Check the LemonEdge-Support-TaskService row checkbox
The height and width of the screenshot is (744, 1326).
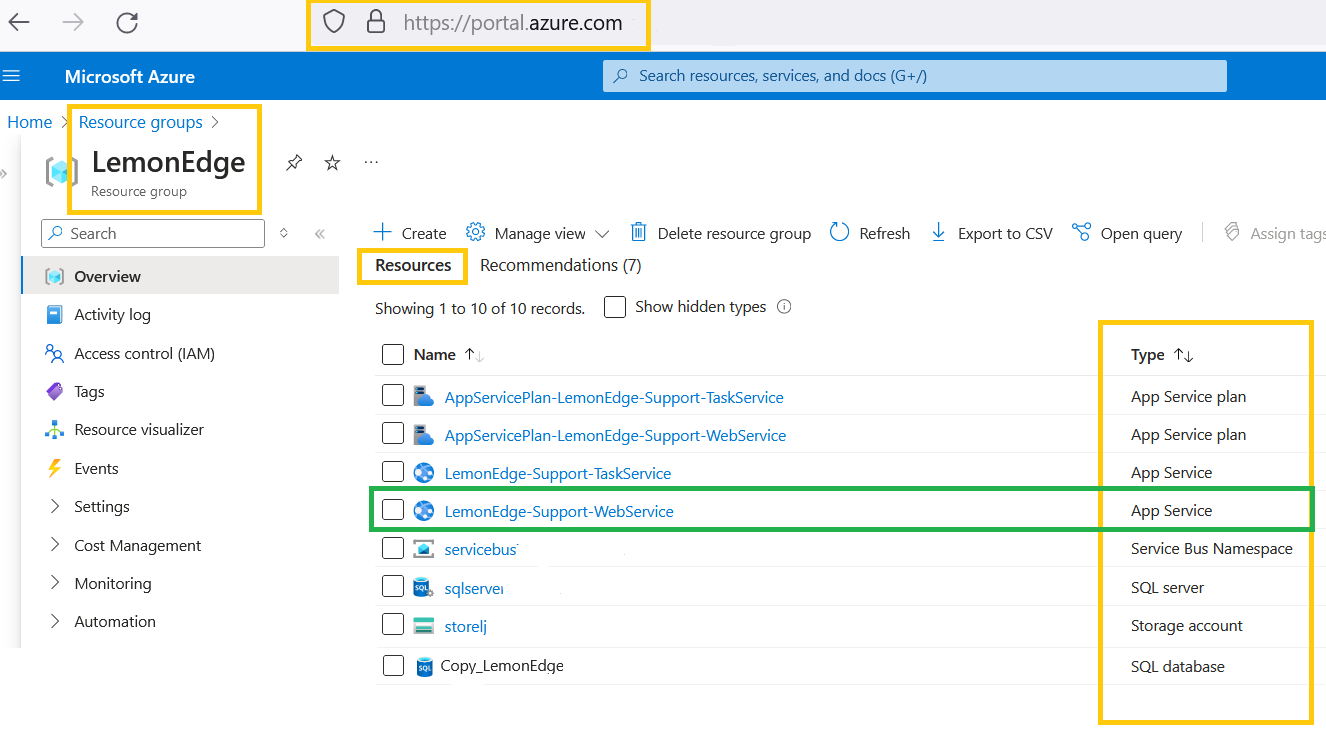coord(393,472)
